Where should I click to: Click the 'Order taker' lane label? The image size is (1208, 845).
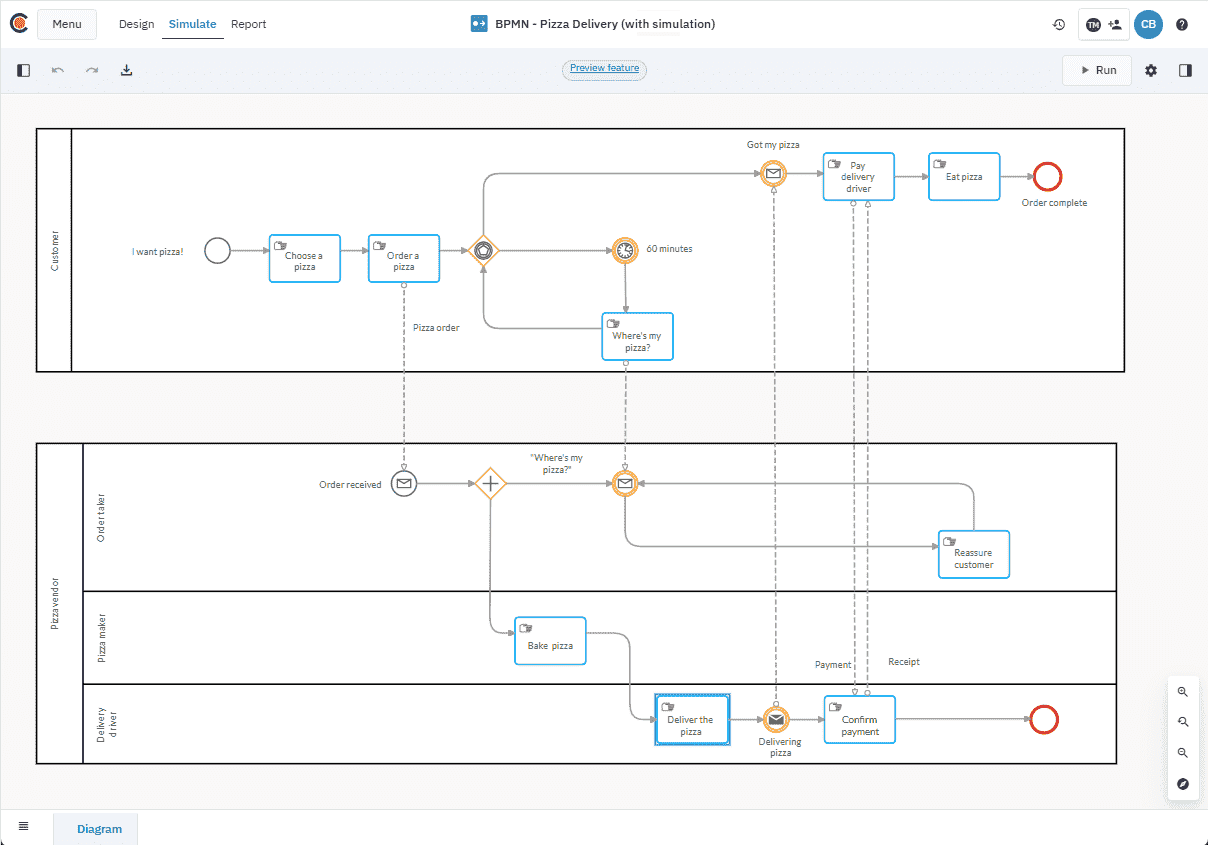[100, 517]
